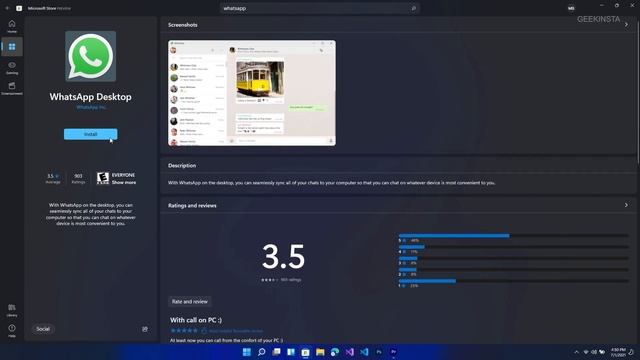This screenshot has height=360, width=640.
Task: Click the 1-star rating bar
Action: tap(513, 281)
